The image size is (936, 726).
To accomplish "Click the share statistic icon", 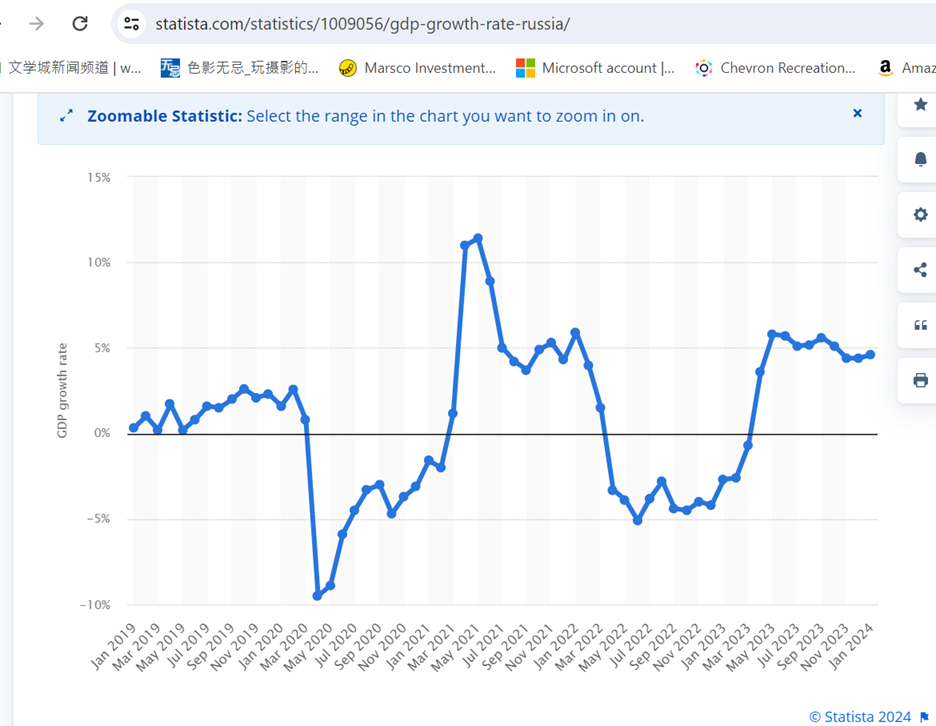I will tap(920, 270).
